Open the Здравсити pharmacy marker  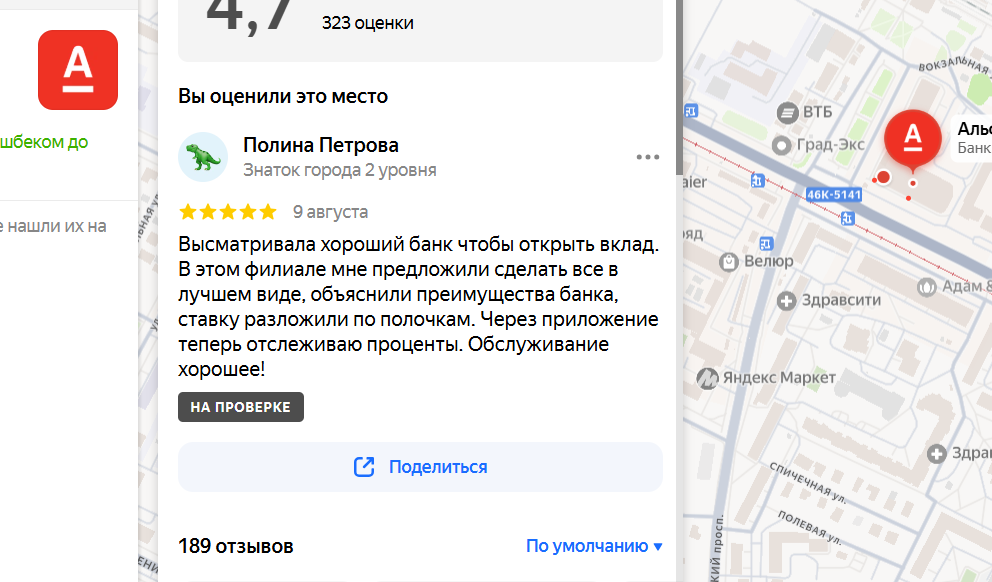[786, 300]
